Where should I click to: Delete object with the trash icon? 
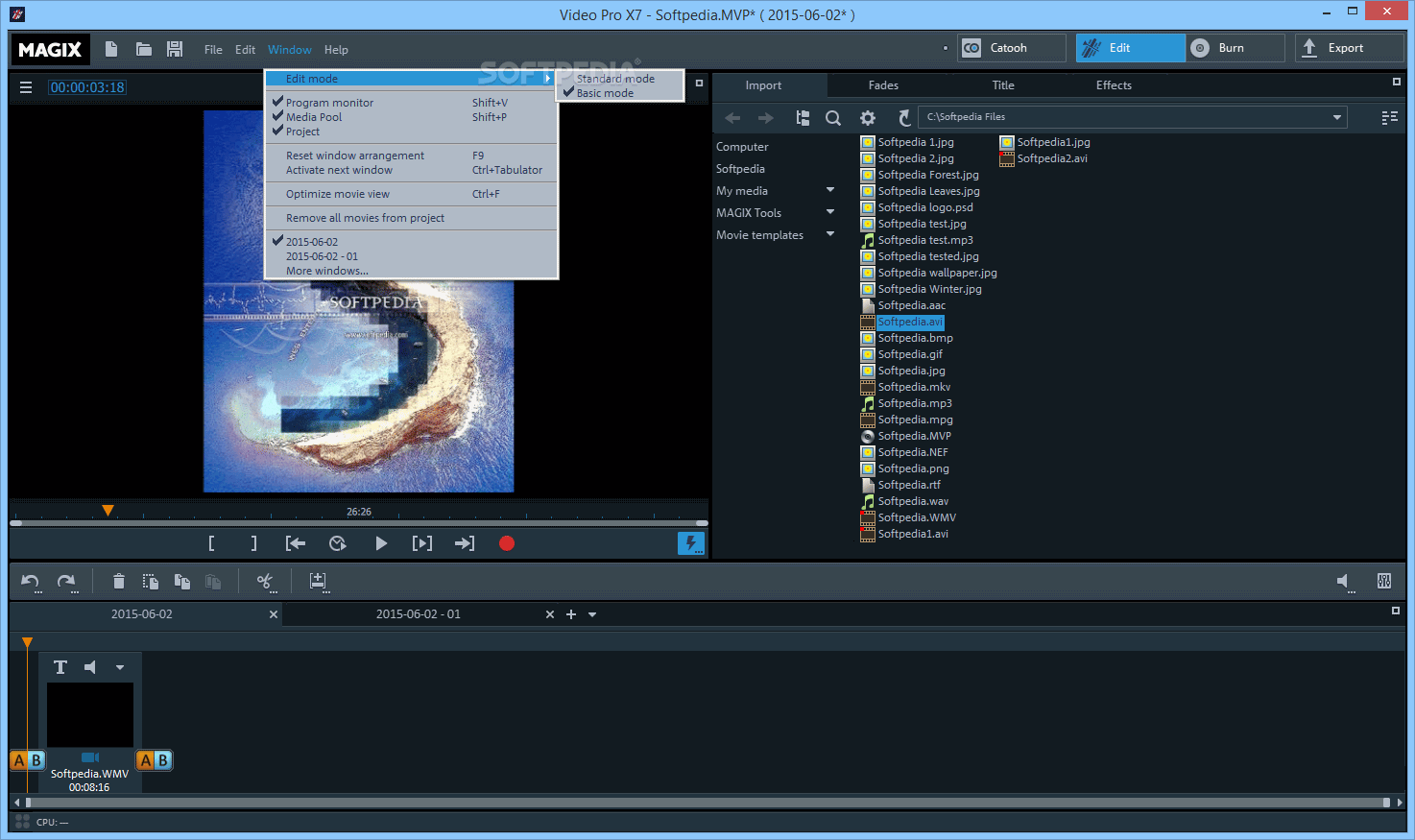tap(119, 582)
